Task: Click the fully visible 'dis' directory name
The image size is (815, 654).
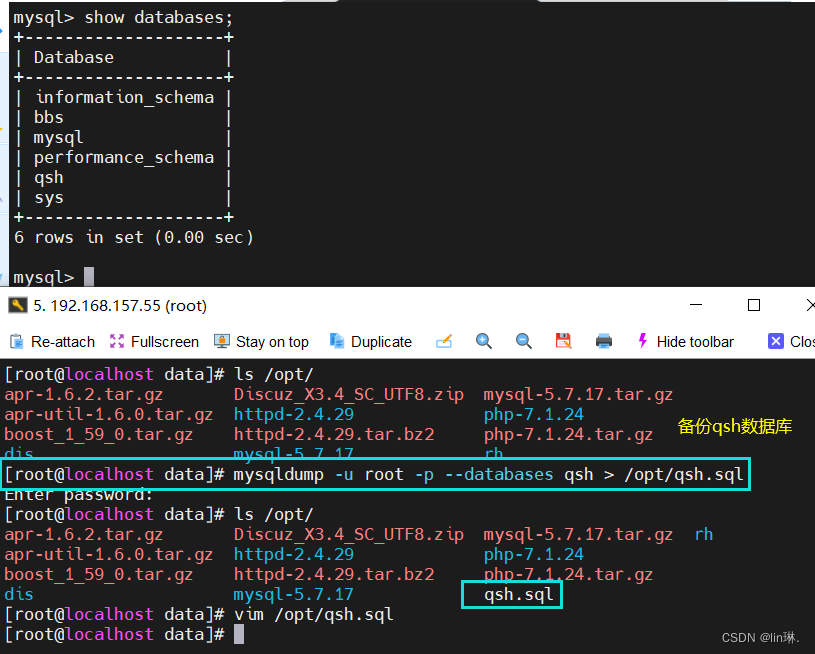Action: tap(19, 594)
